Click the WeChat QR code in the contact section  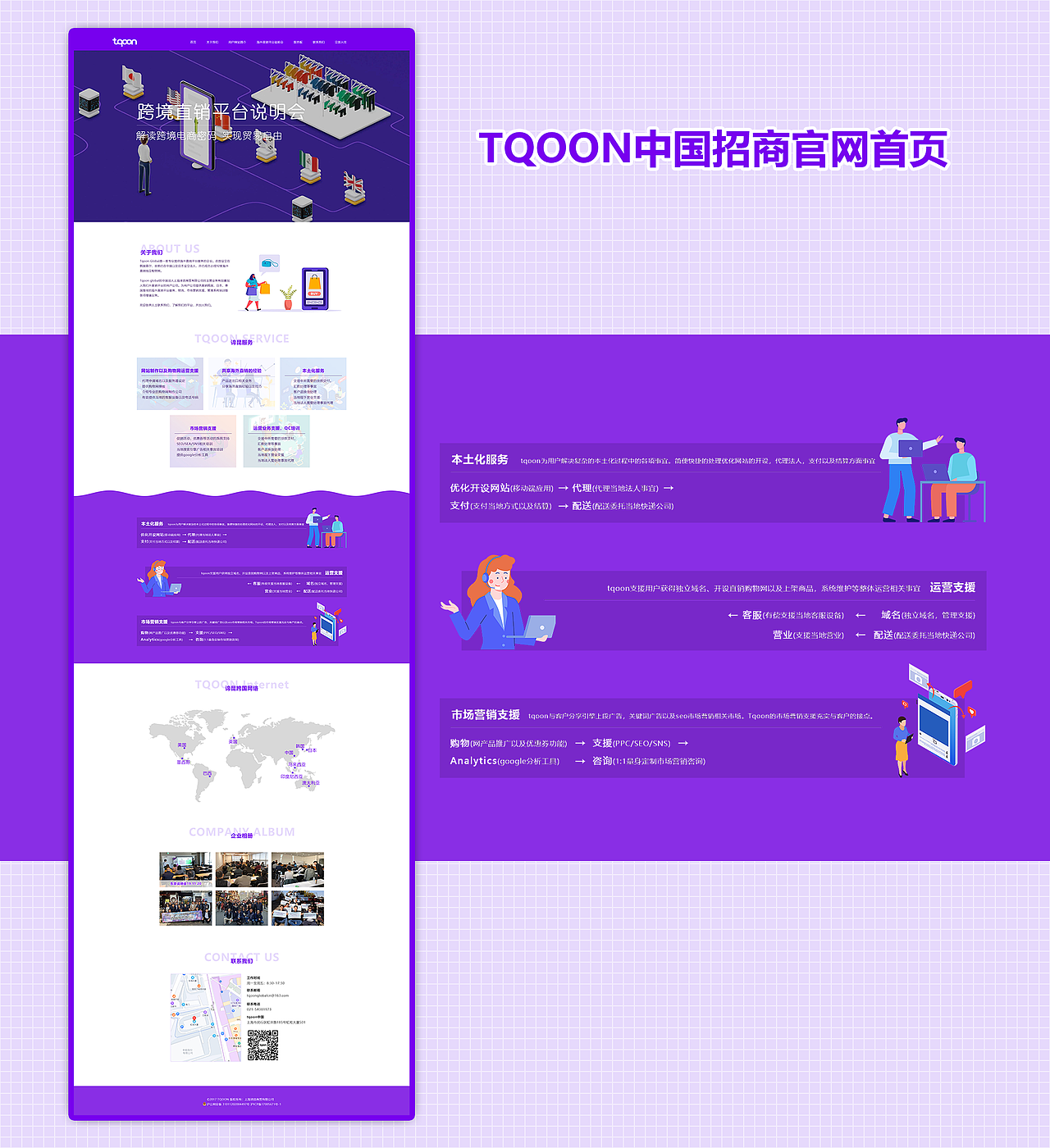coord(263,1045)
